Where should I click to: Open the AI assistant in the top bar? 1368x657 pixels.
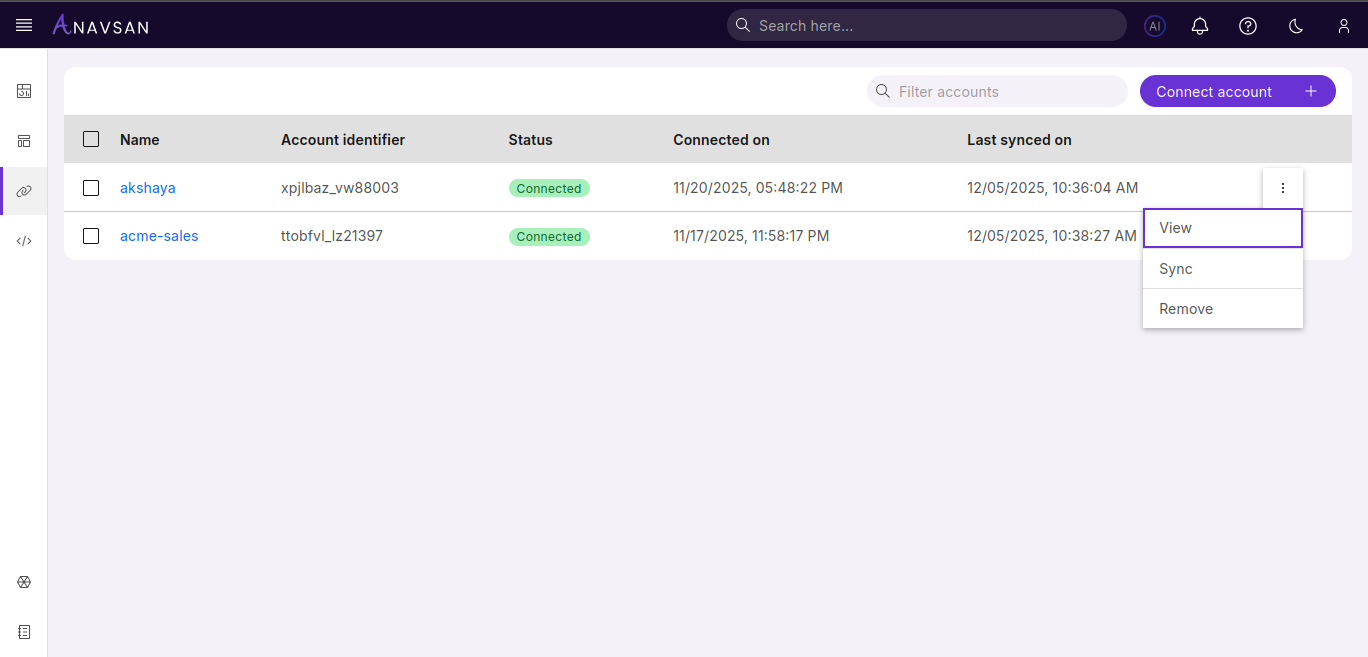[x=1155, y=26]
